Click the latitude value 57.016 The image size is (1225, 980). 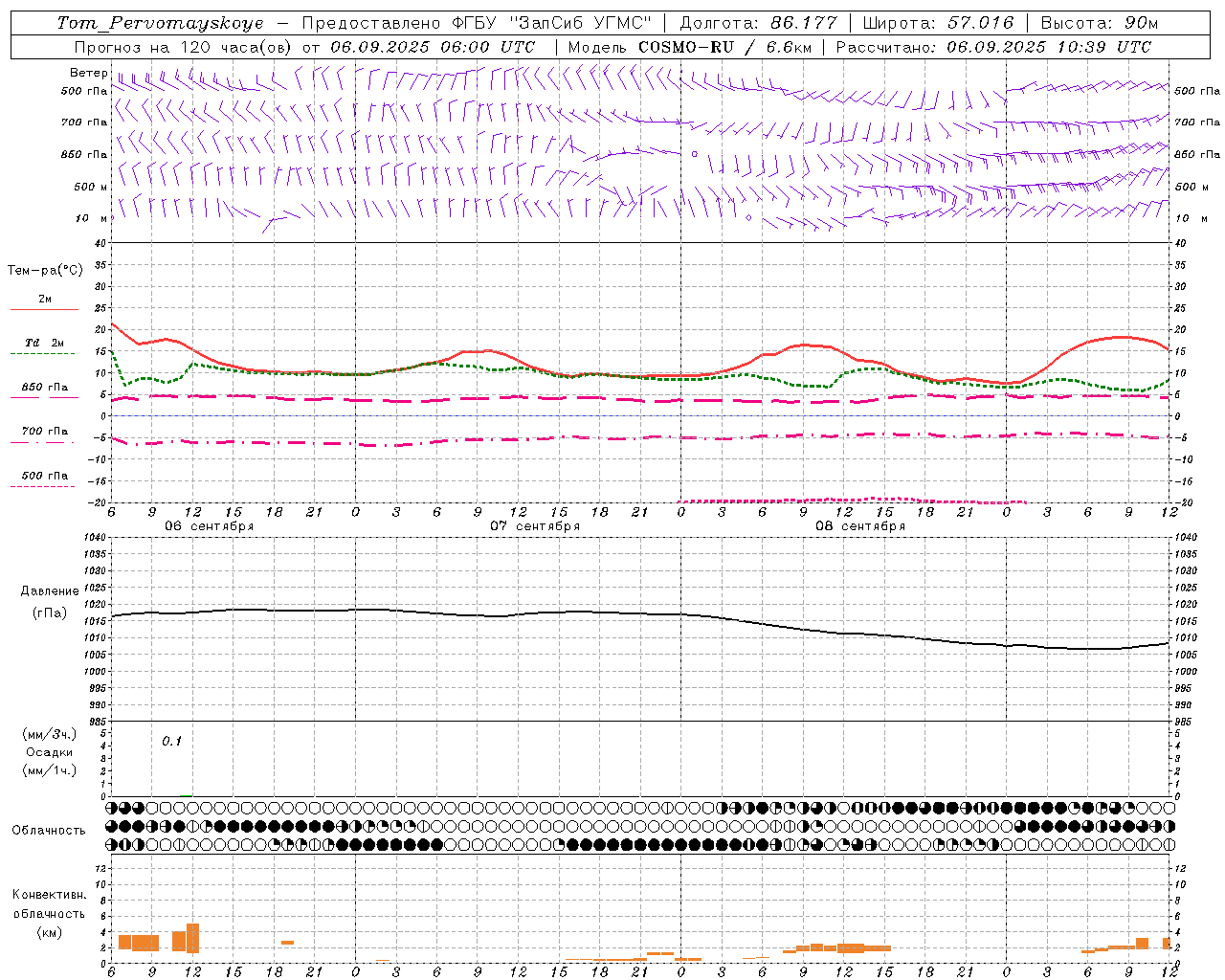[x=980, y=23]
